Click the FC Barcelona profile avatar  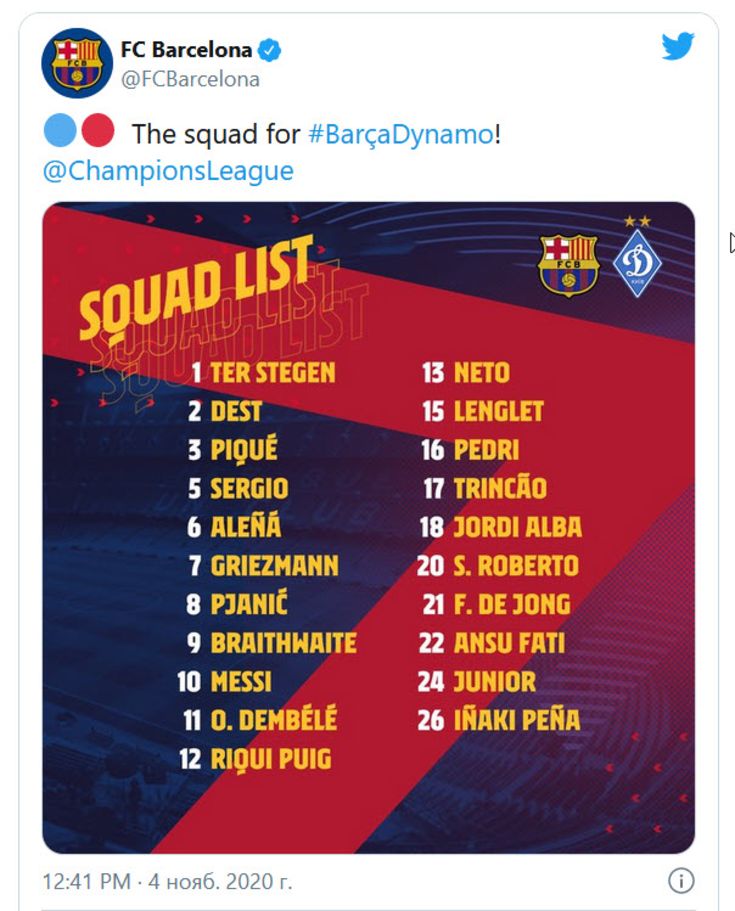pyautogui.click(x=77, y=63)
